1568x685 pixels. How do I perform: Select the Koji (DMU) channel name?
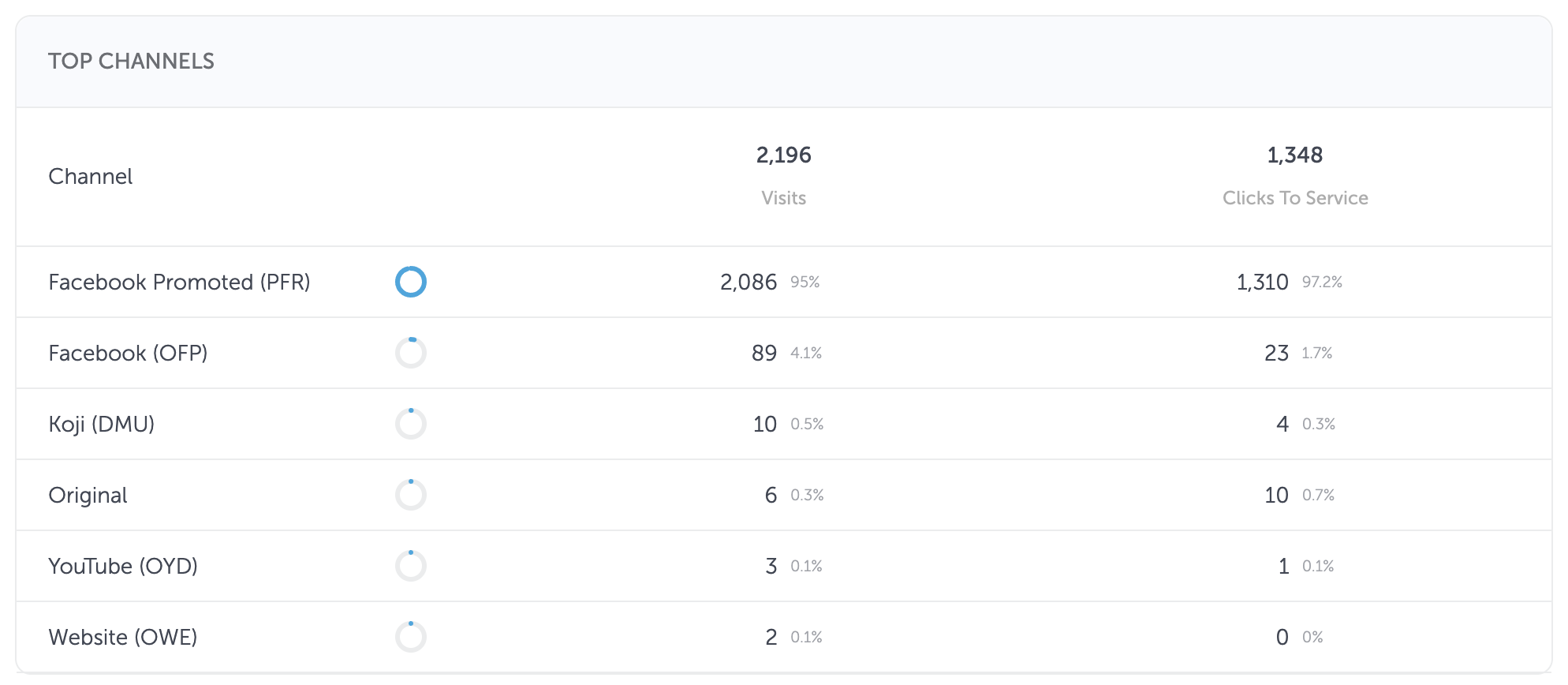pos(101,424)
